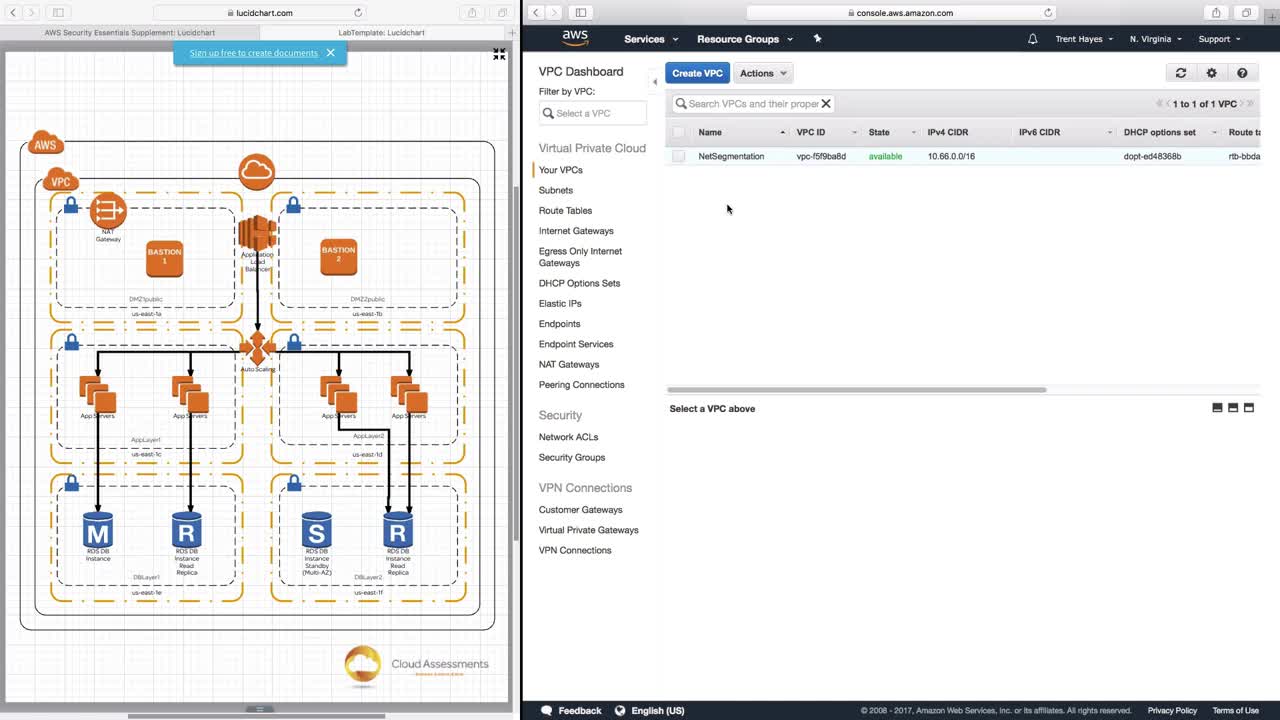Click the Create VPC button
The width and height of the screenshot is (1280, 720).
(x=697, y=73)
